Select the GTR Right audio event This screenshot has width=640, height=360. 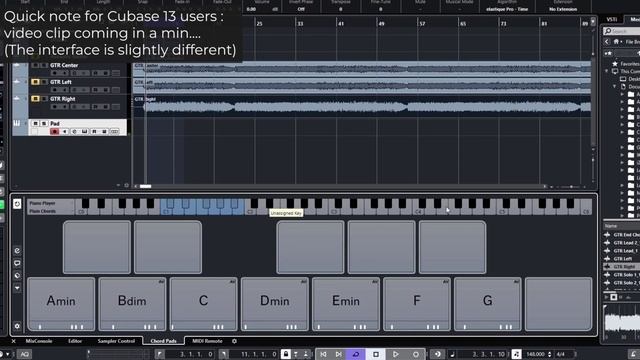[x=362, y=106]
